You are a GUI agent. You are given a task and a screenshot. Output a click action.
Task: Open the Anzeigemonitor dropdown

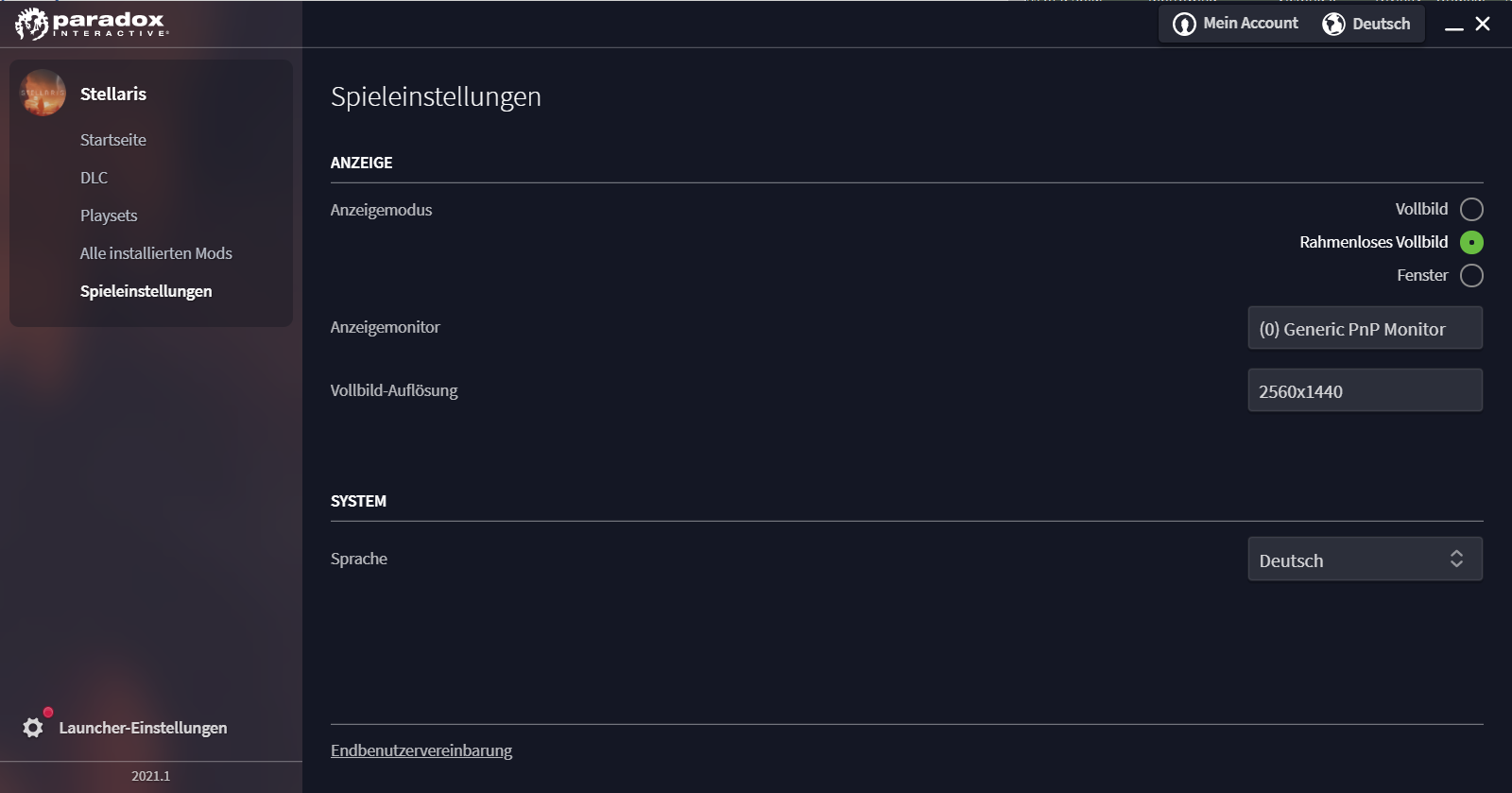[x=1365, y=328]
